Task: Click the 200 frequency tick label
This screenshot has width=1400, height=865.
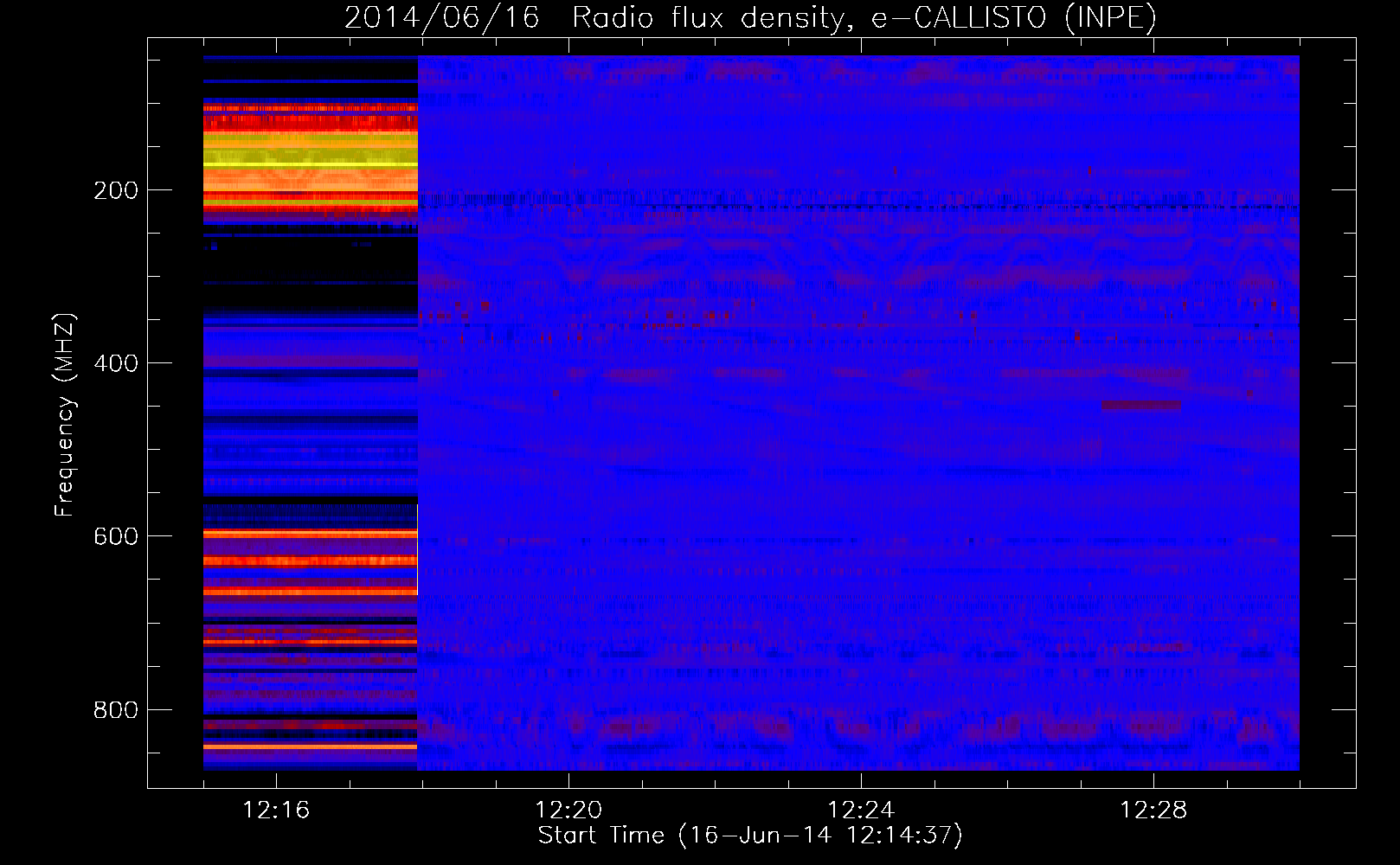Action: pyautogui.click(x=116, y=190)
